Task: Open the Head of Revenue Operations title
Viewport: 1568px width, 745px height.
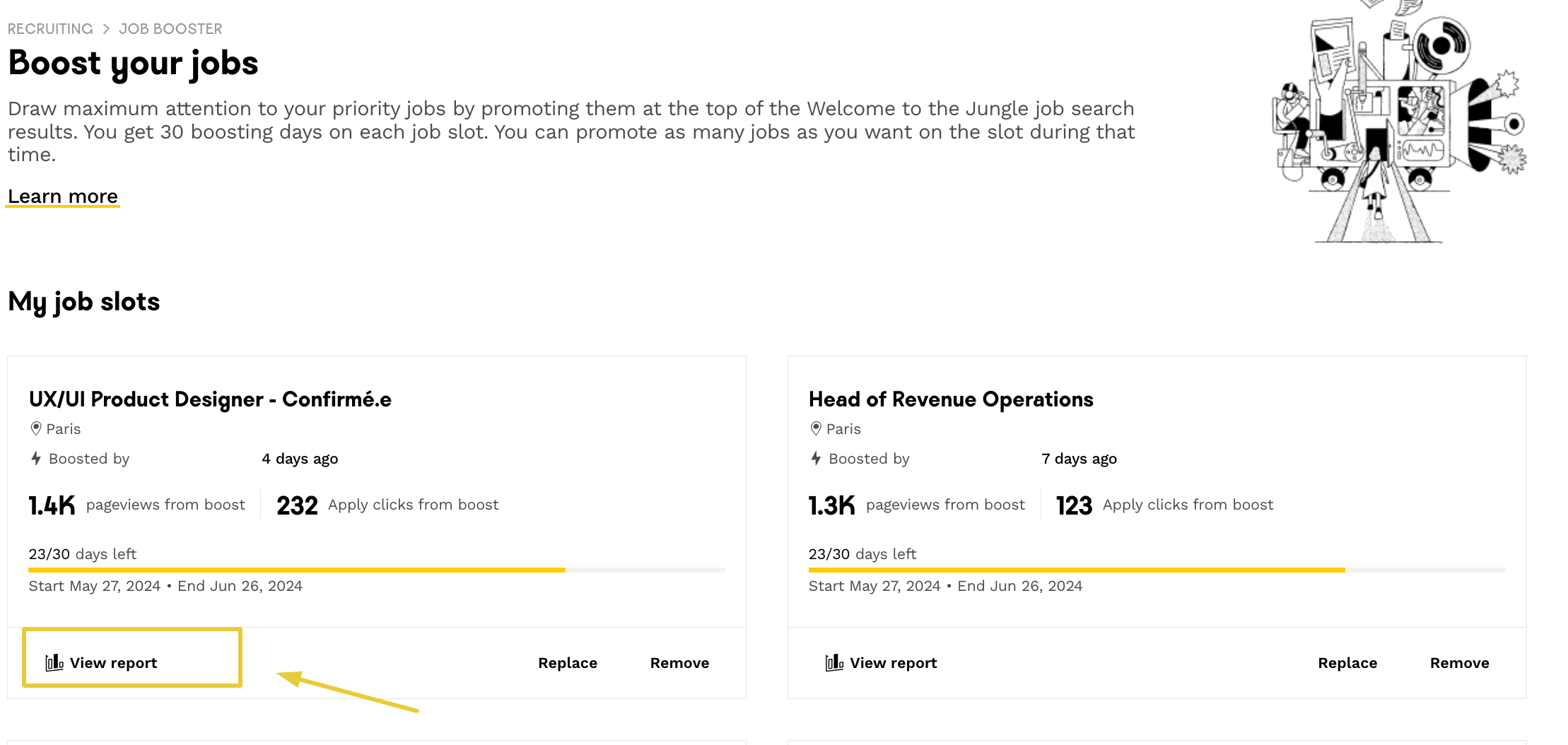Action: (951, 399)
